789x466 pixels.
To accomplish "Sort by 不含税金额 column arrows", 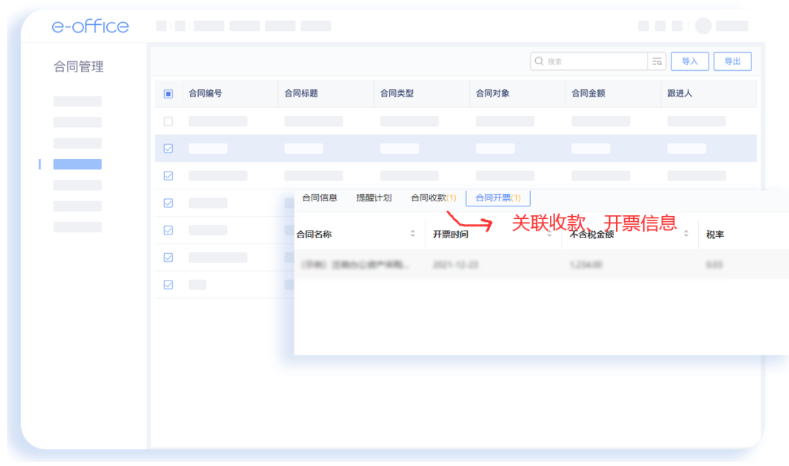I will point(686,234).
